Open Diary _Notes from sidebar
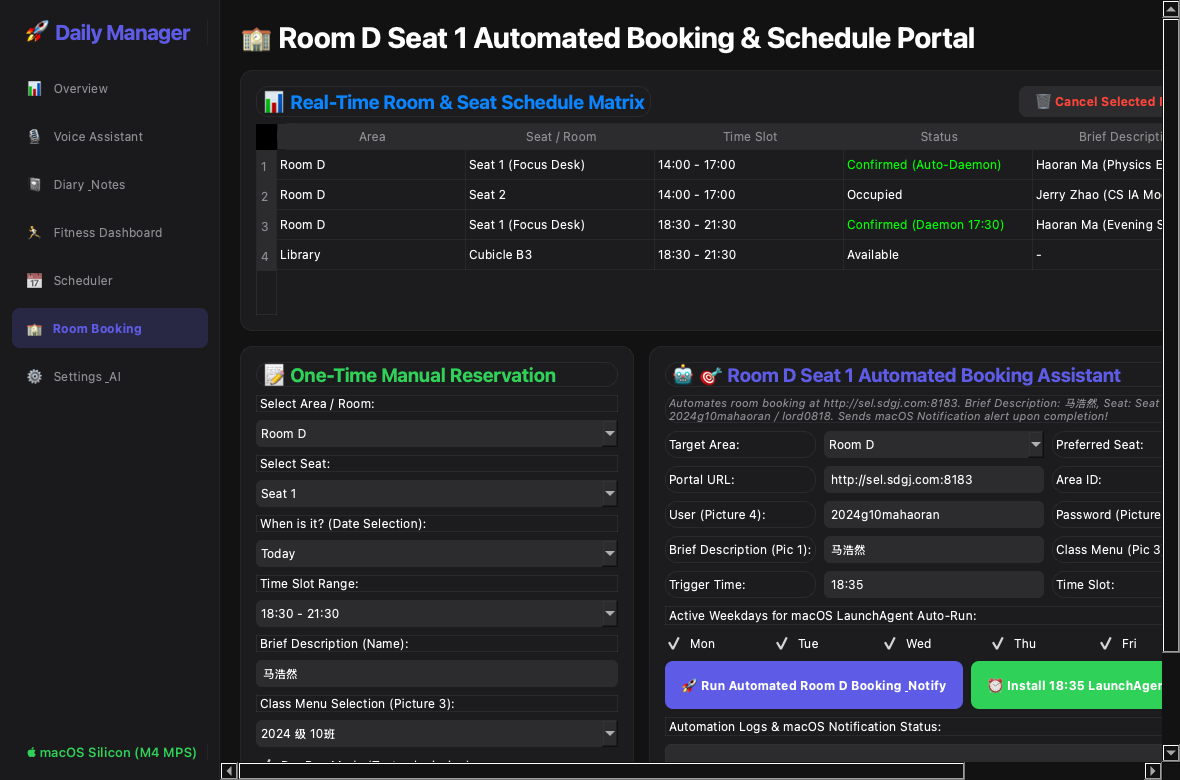The image size is (1180, 780). [110, 184]
